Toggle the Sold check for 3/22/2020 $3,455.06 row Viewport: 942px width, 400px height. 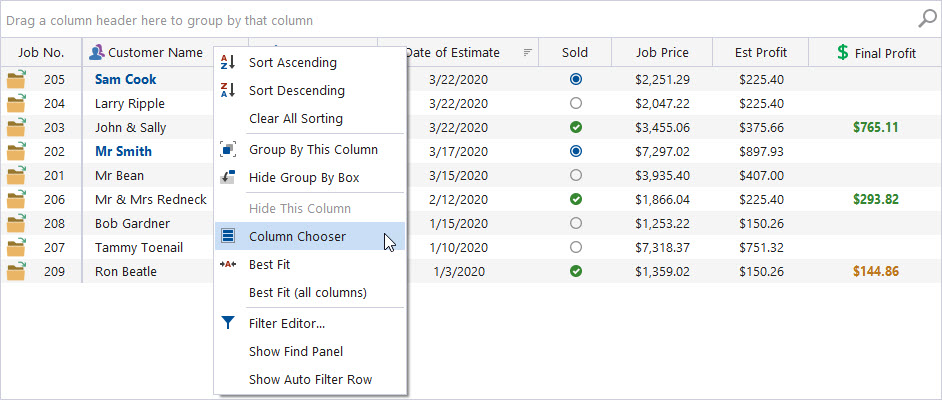click(576, 127)
